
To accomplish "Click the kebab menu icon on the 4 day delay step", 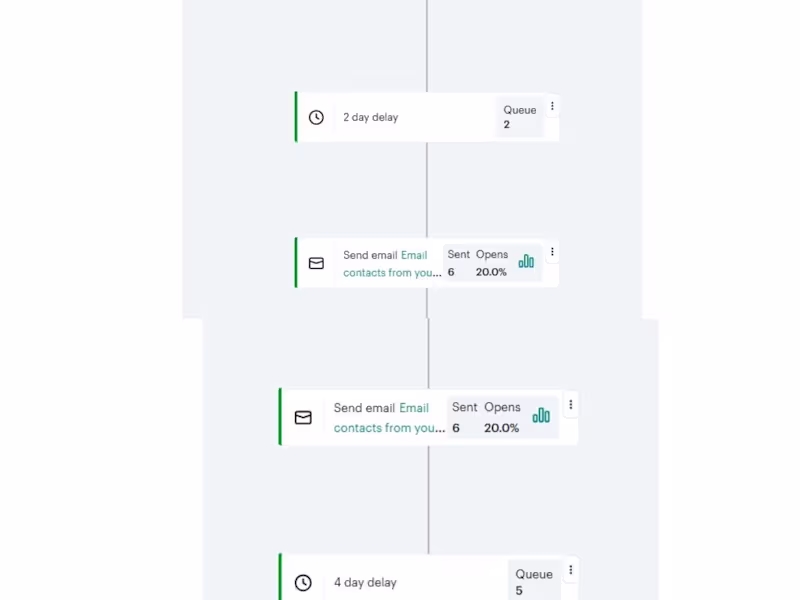I will (570, 570).
